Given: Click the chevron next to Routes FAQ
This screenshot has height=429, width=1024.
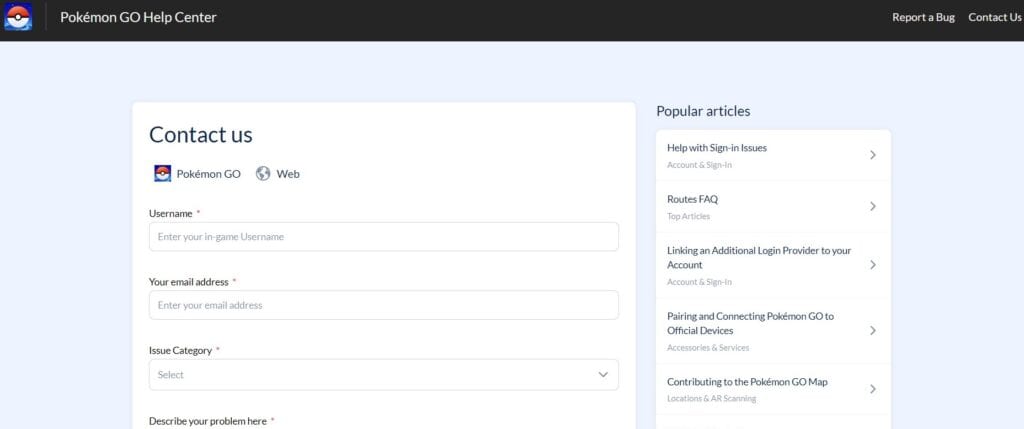Looking at the screenshot, I should 873,206.
